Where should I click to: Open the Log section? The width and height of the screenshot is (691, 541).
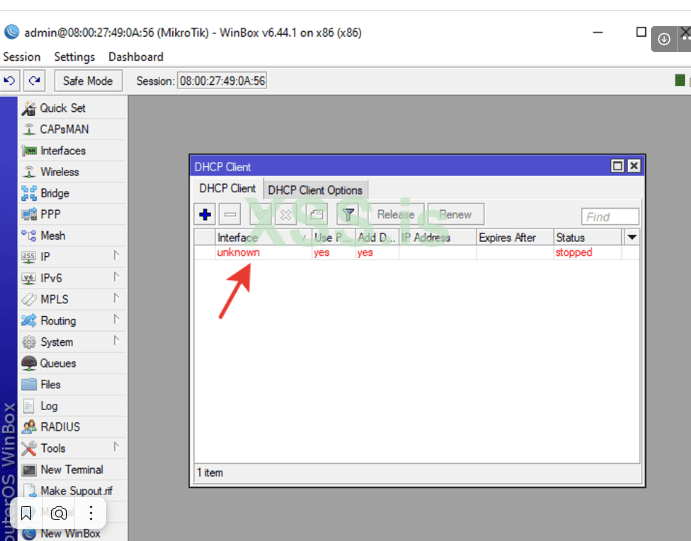[x=73, y=406]
